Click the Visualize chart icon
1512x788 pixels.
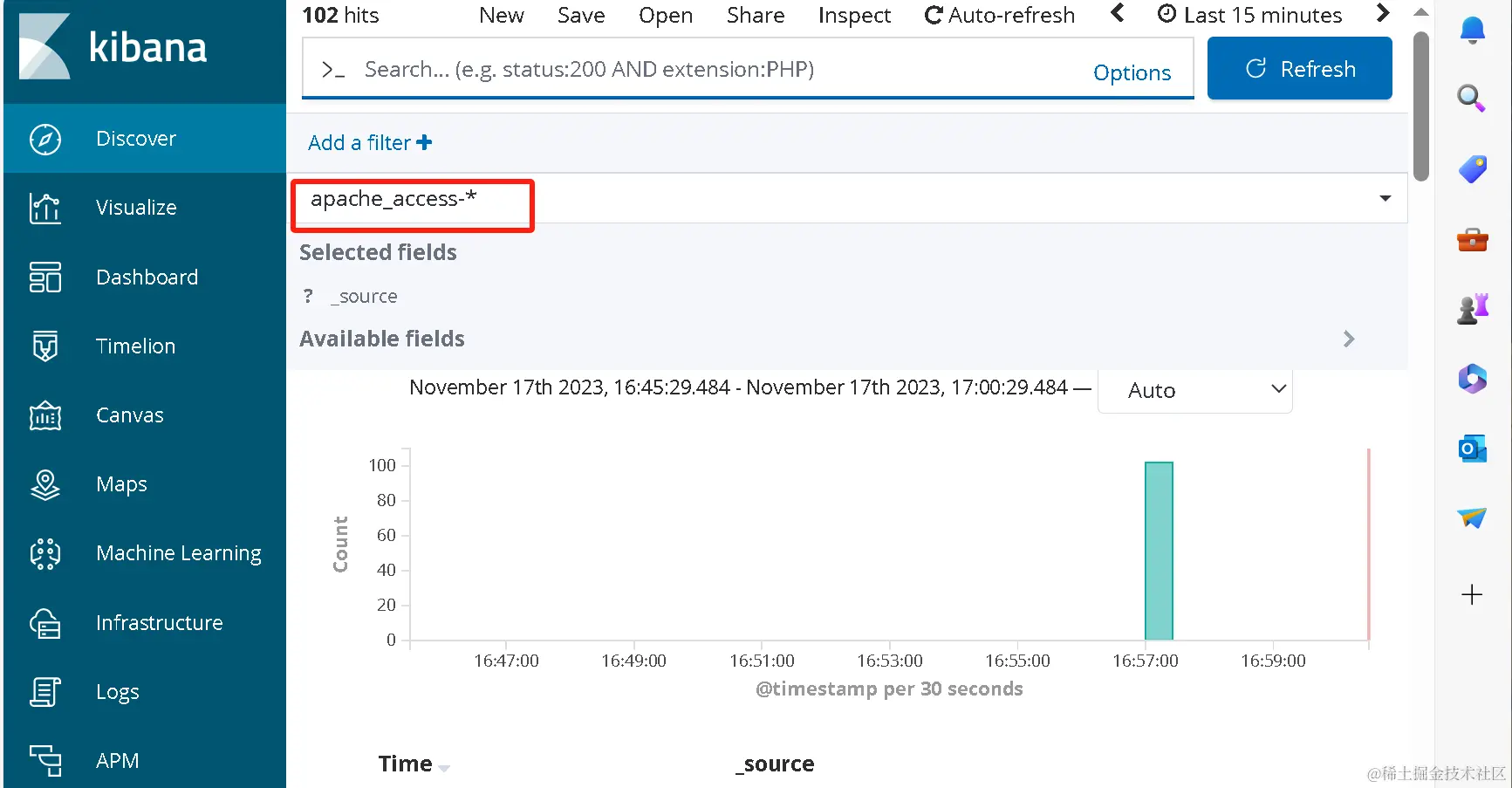(x=45, y=208)
